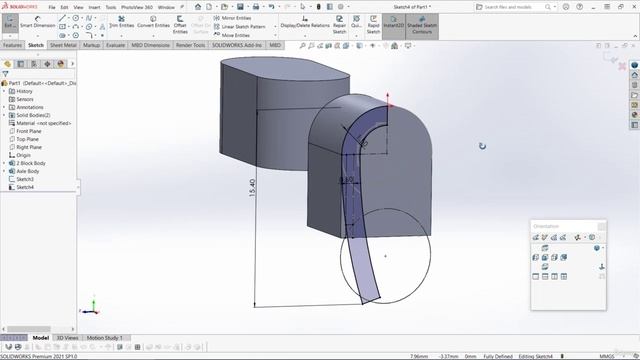Image resolution: width=640 pixels, height=360 pixels.
Task: Pin the Orientation dialog
Action: (602, 227)
